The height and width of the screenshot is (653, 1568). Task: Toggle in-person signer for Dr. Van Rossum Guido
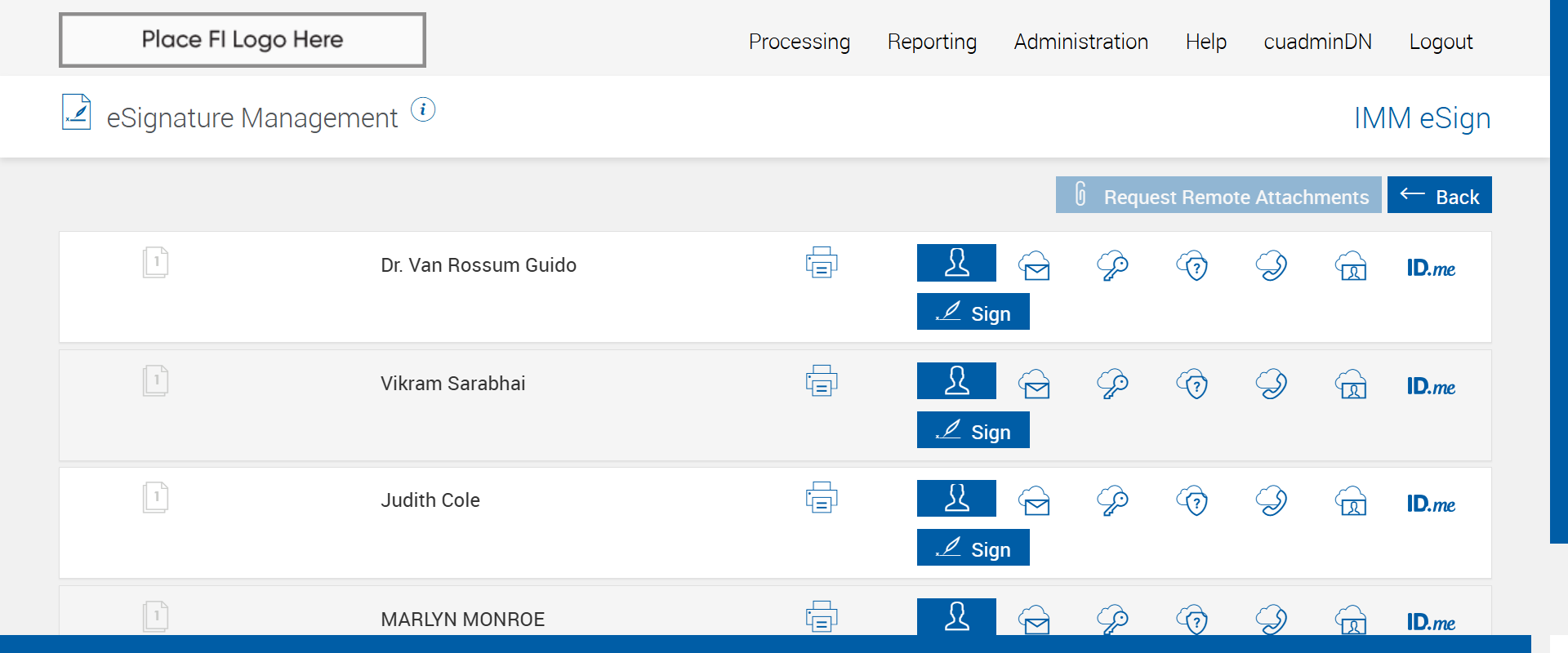tap(956, 263)
